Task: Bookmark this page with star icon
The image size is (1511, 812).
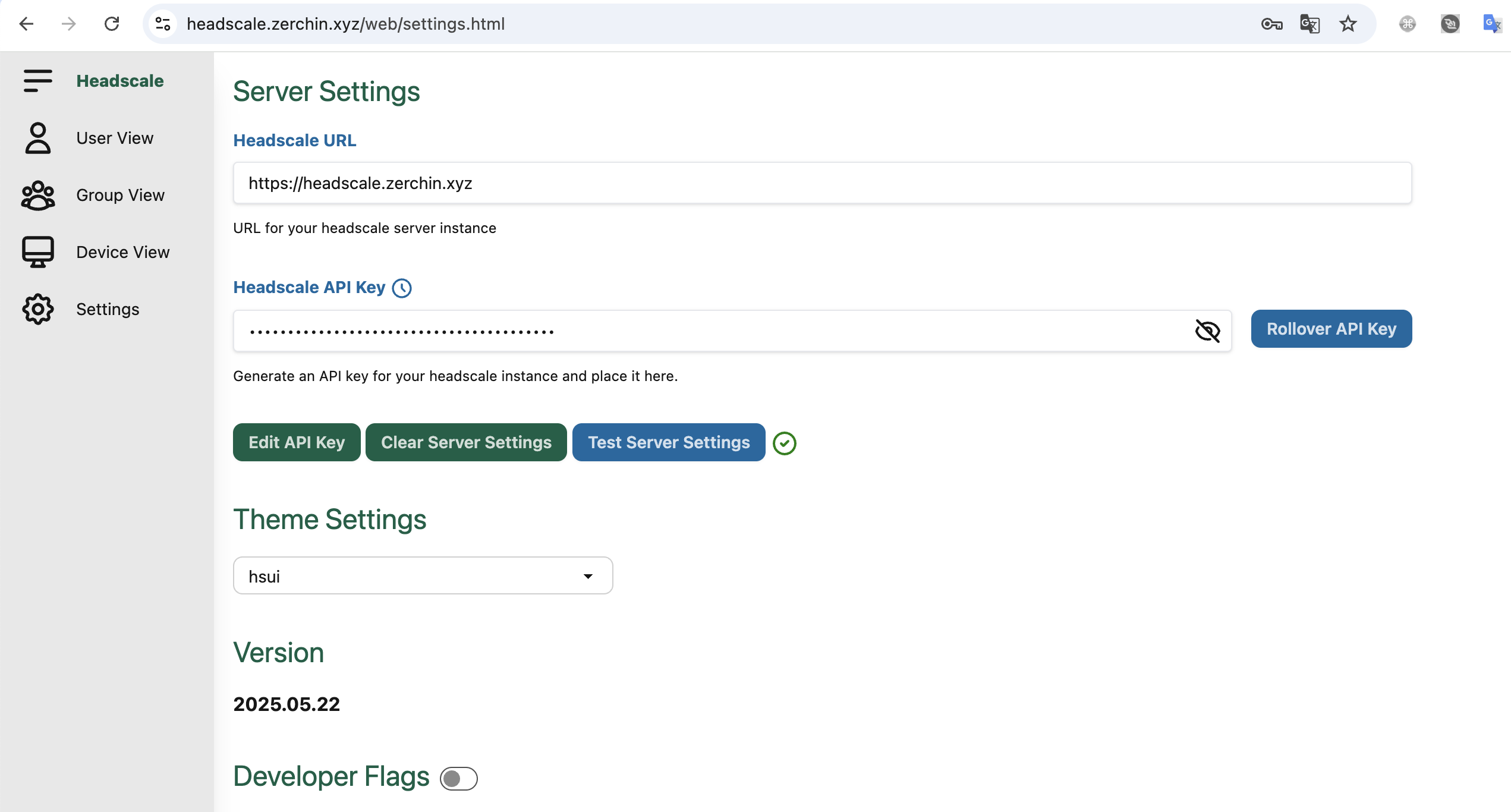Action: coord(1348,24)
